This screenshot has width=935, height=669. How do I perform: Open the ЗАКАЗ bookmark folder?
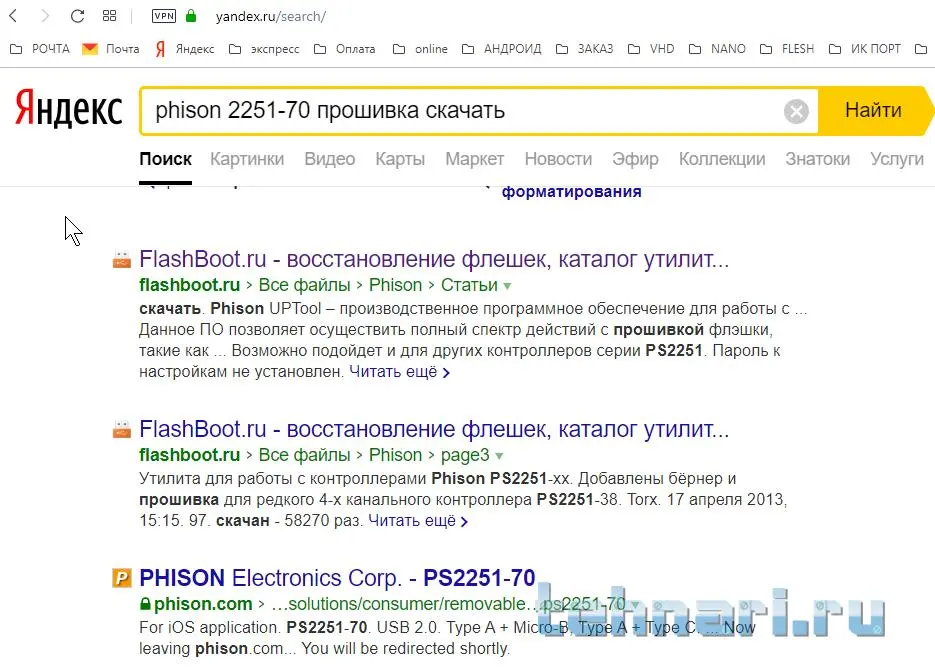(584, 49)
